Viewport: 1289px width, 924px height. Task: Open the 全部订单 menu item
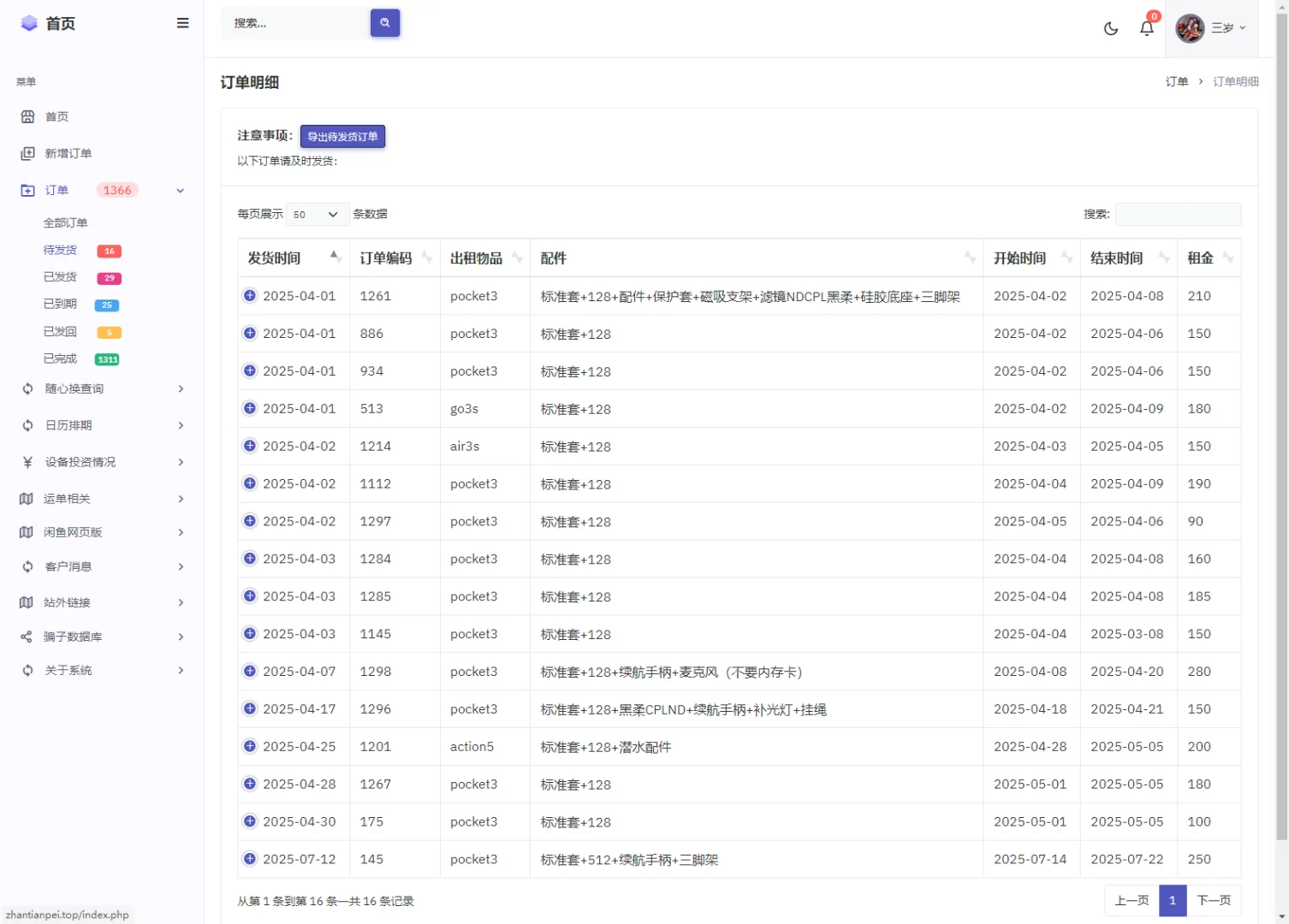click(66, 222)
